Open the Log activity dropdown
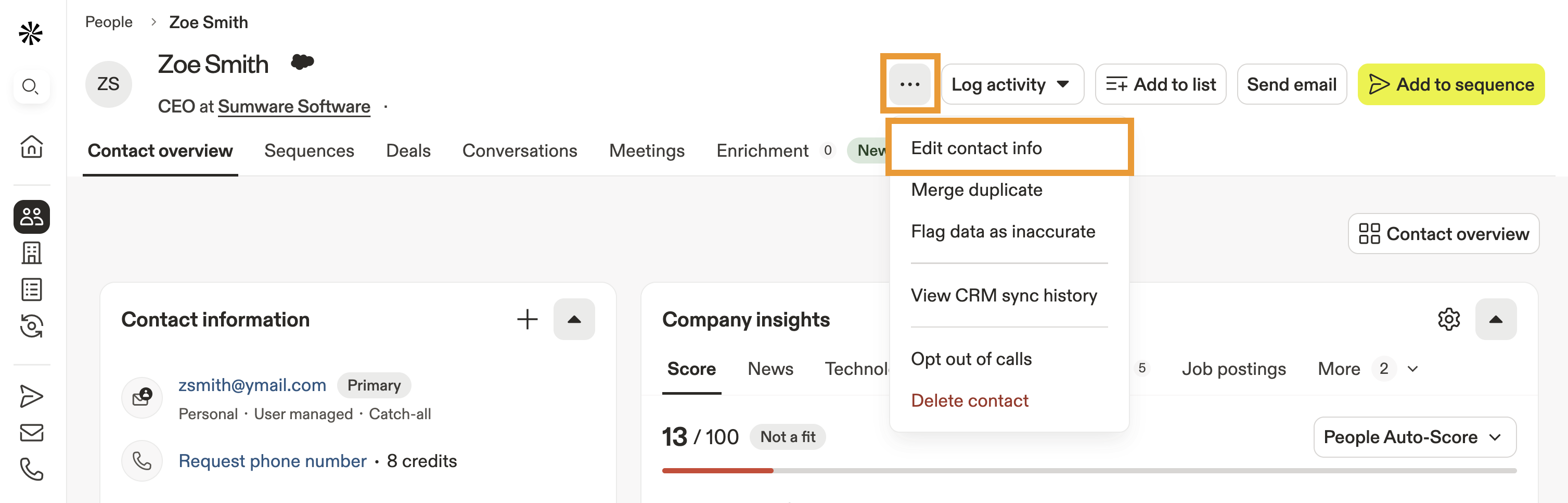The height and width of the screenshot is (503, 1568). pyautogui.click(x=1012, y=84)
